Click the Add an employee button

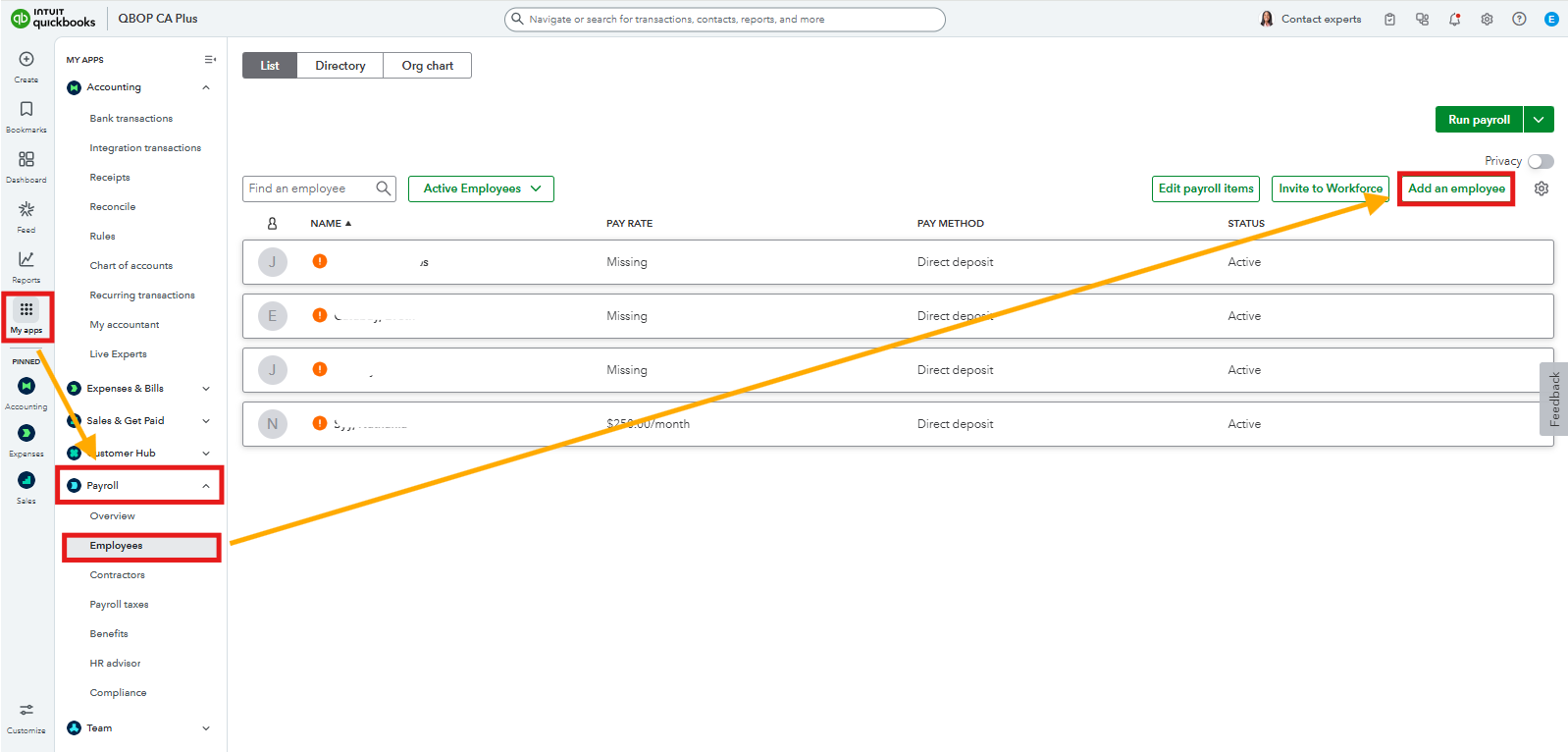1456,188
